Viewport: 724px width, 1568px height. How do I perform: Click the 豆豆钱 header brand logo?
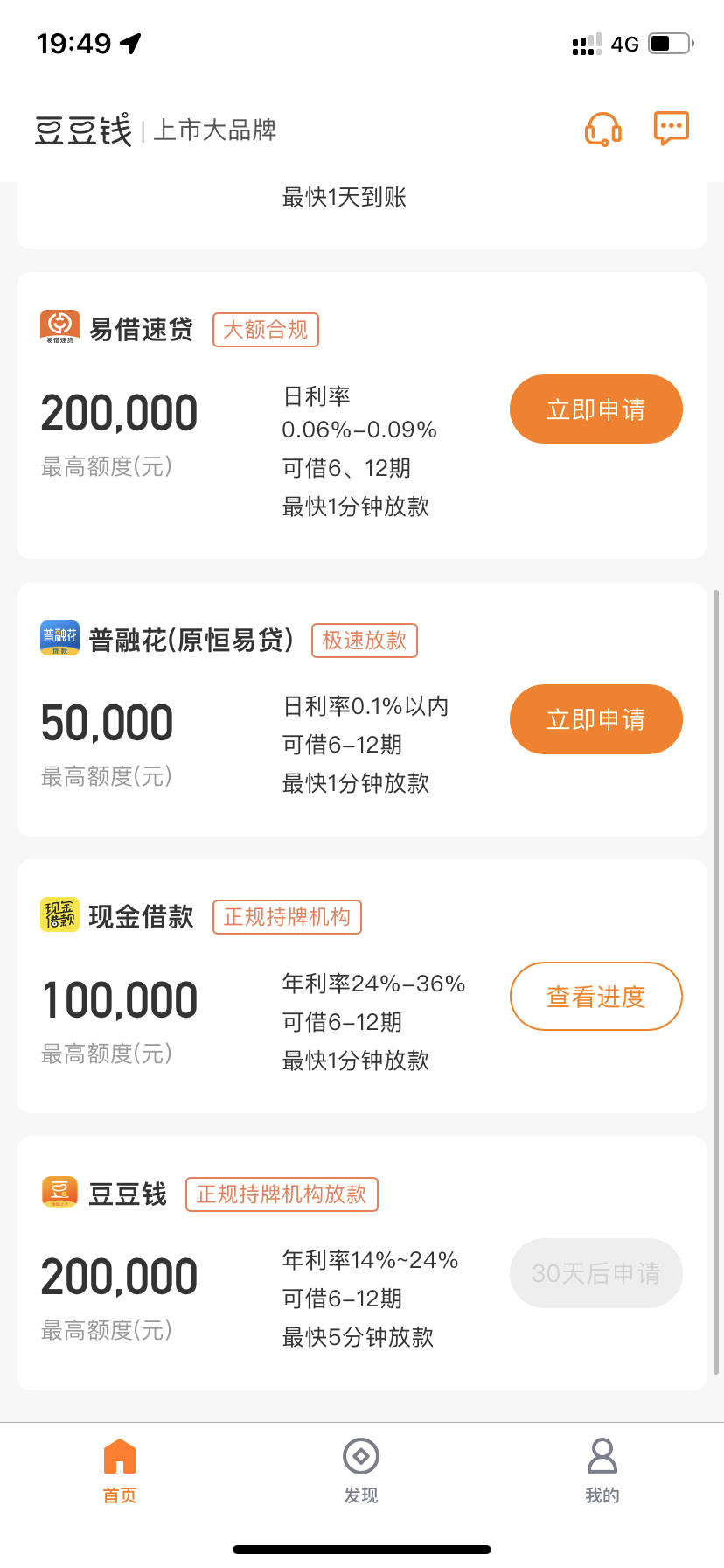tap(83, 129)
